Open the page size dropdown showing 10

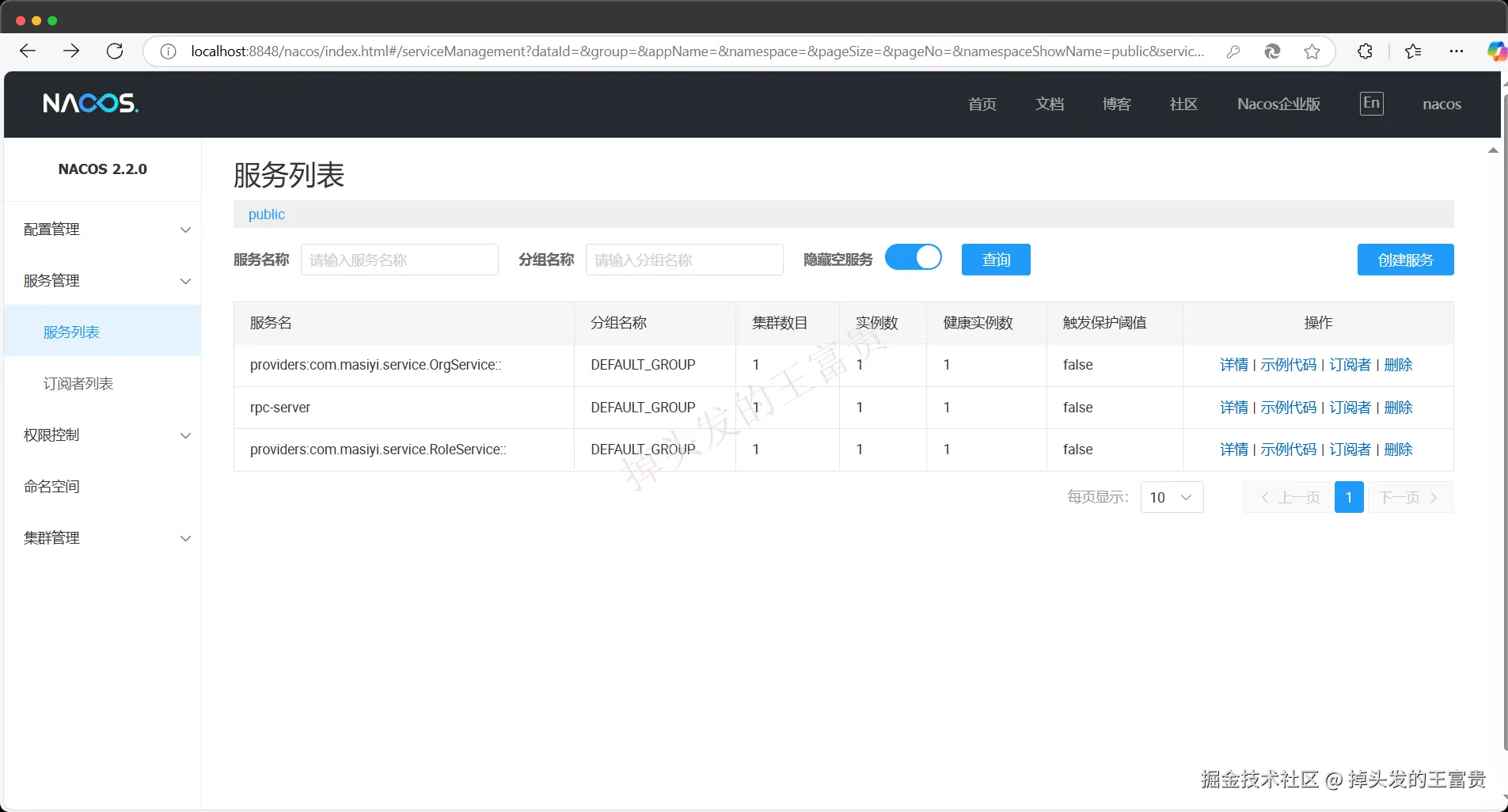coord(1172,497)
